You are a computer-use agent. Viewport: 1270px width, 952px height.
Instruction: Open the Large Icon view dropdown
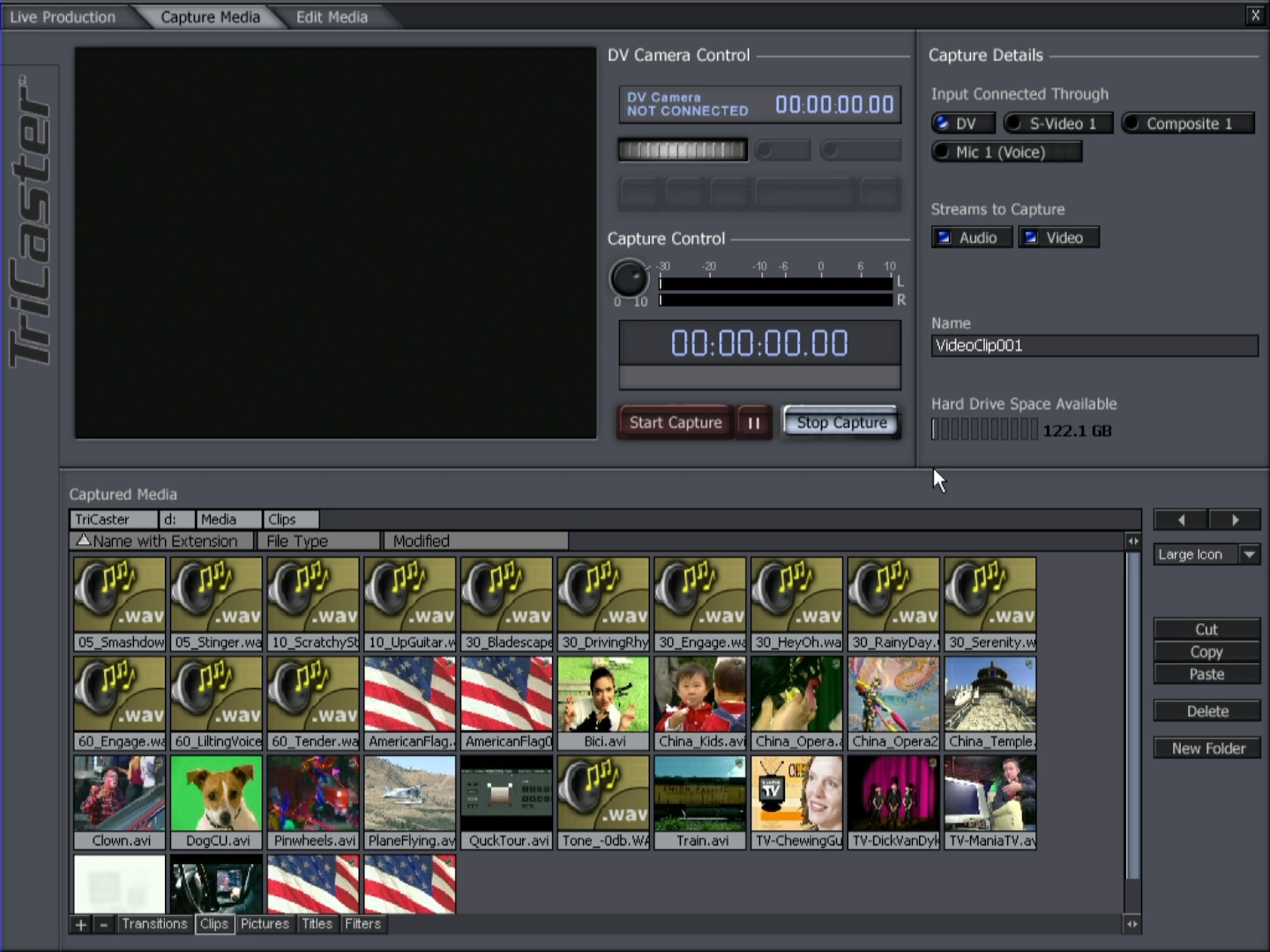1206,554
